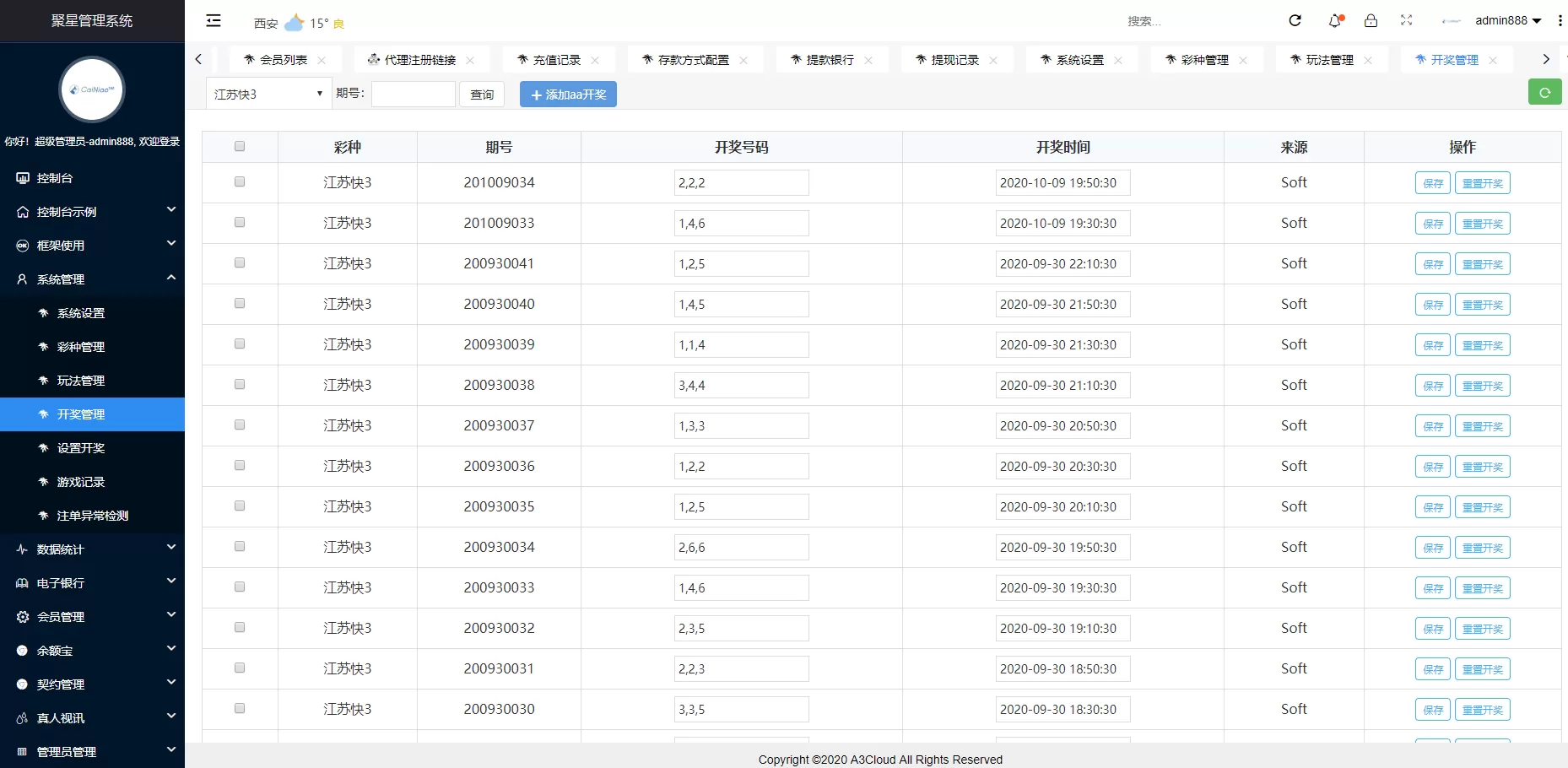Collapse the sidebar with the hamburger icon
Screen dimensions: 1568x768
(x=214, y=21)
